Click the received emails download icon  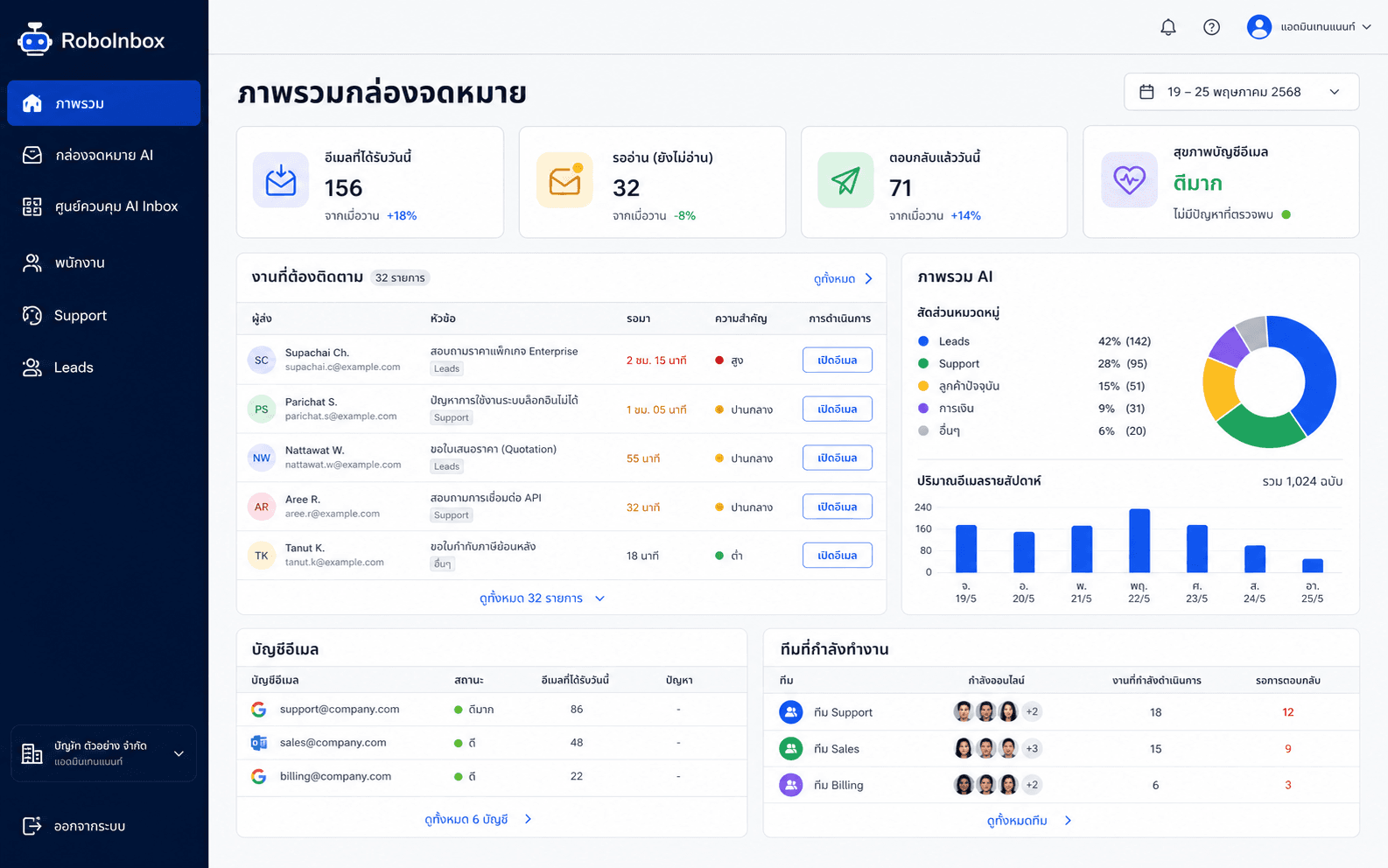[281, 180]
